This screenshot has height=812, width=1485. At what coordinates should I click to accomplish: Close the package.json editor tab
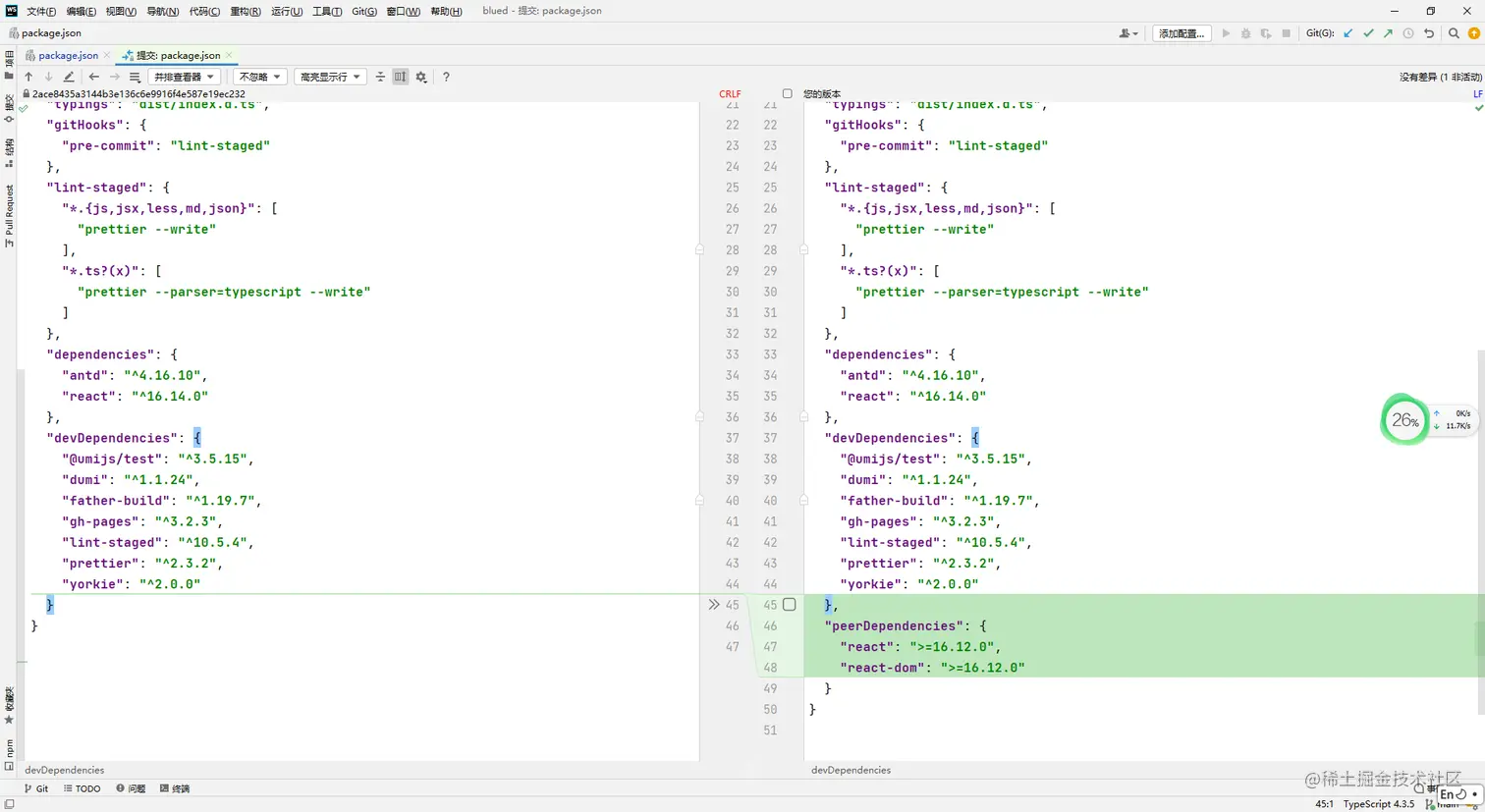click(107, 55)
